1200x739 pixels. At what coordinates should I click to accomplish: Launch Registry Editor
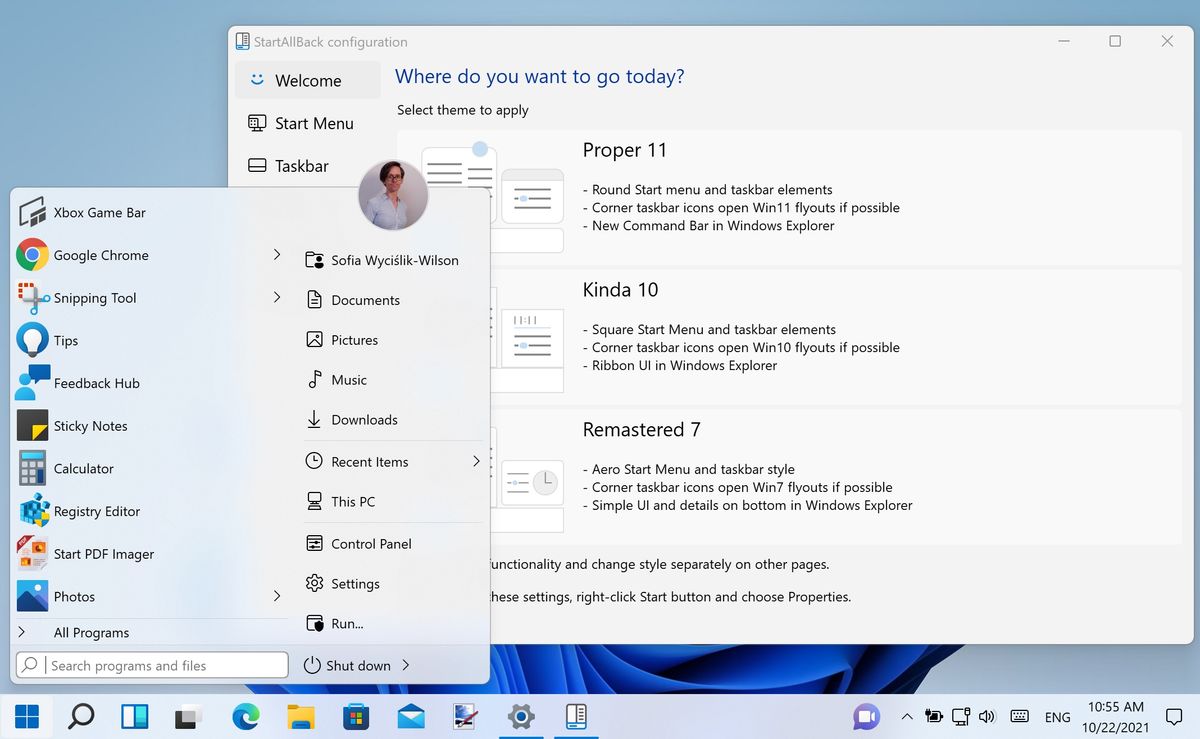(96, 511)
